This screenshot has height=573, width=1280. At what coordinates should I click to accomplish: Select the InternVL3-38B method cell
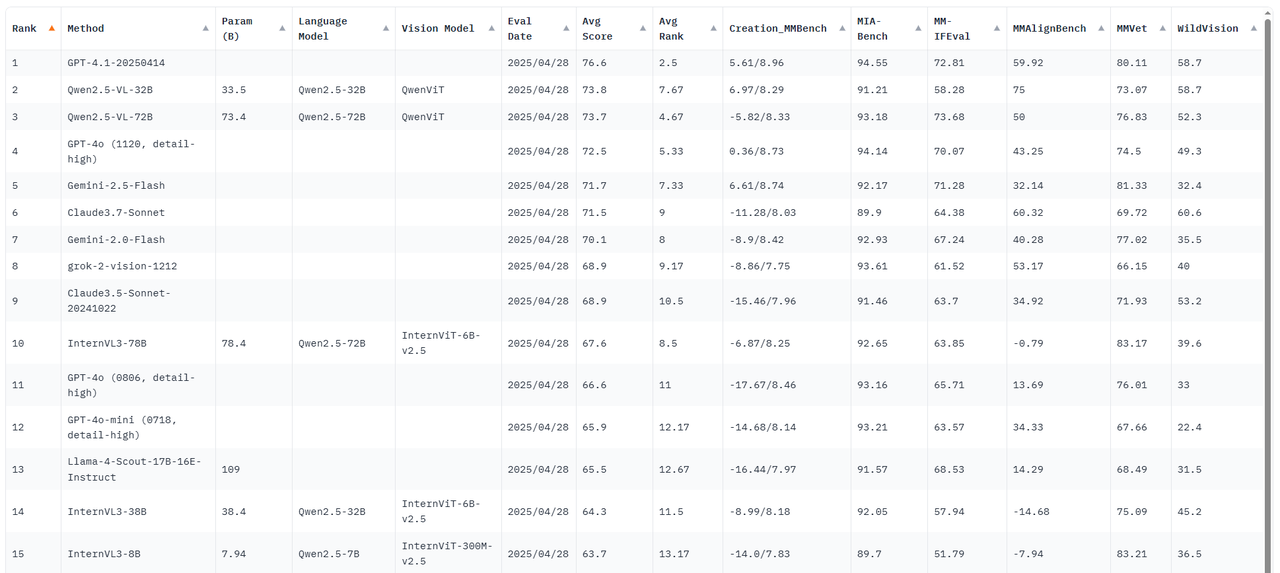click(138, 511)
